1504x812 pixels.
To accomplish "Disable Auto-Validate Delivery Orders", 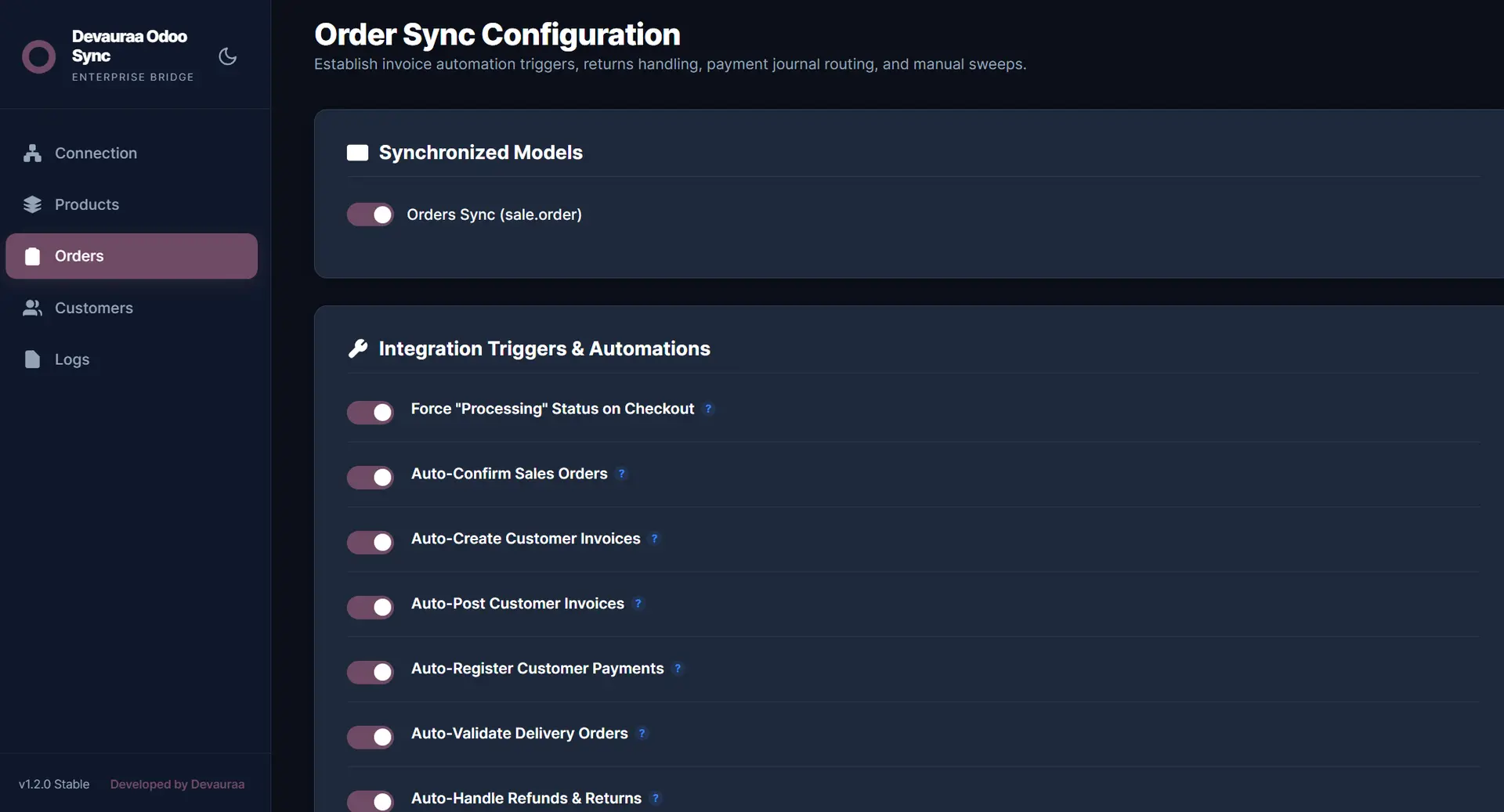I will pos(371,738).
